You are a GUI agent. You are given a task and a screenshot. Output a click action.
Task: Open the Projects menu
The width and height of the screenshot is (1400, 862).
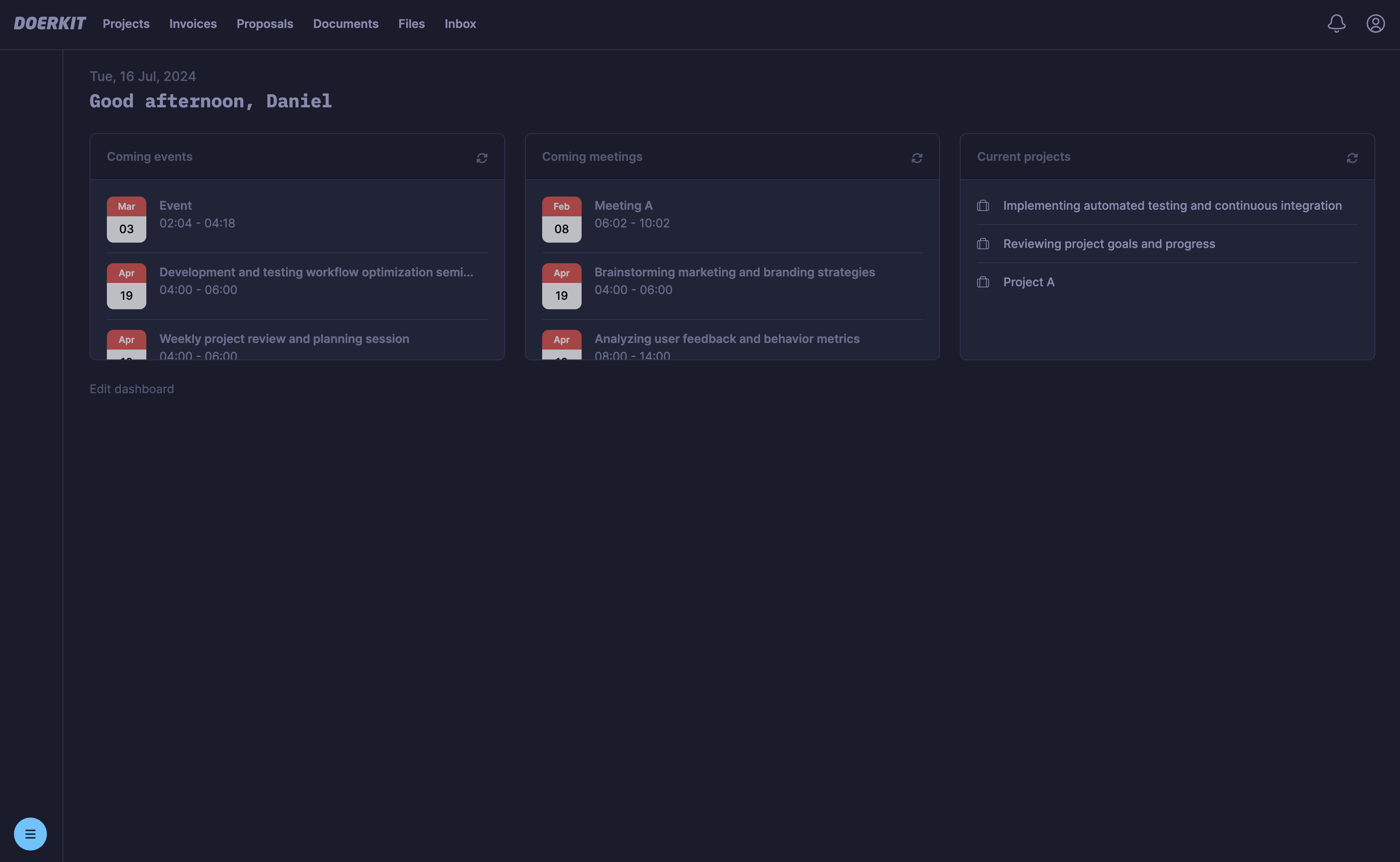click(x=126, y=24)
